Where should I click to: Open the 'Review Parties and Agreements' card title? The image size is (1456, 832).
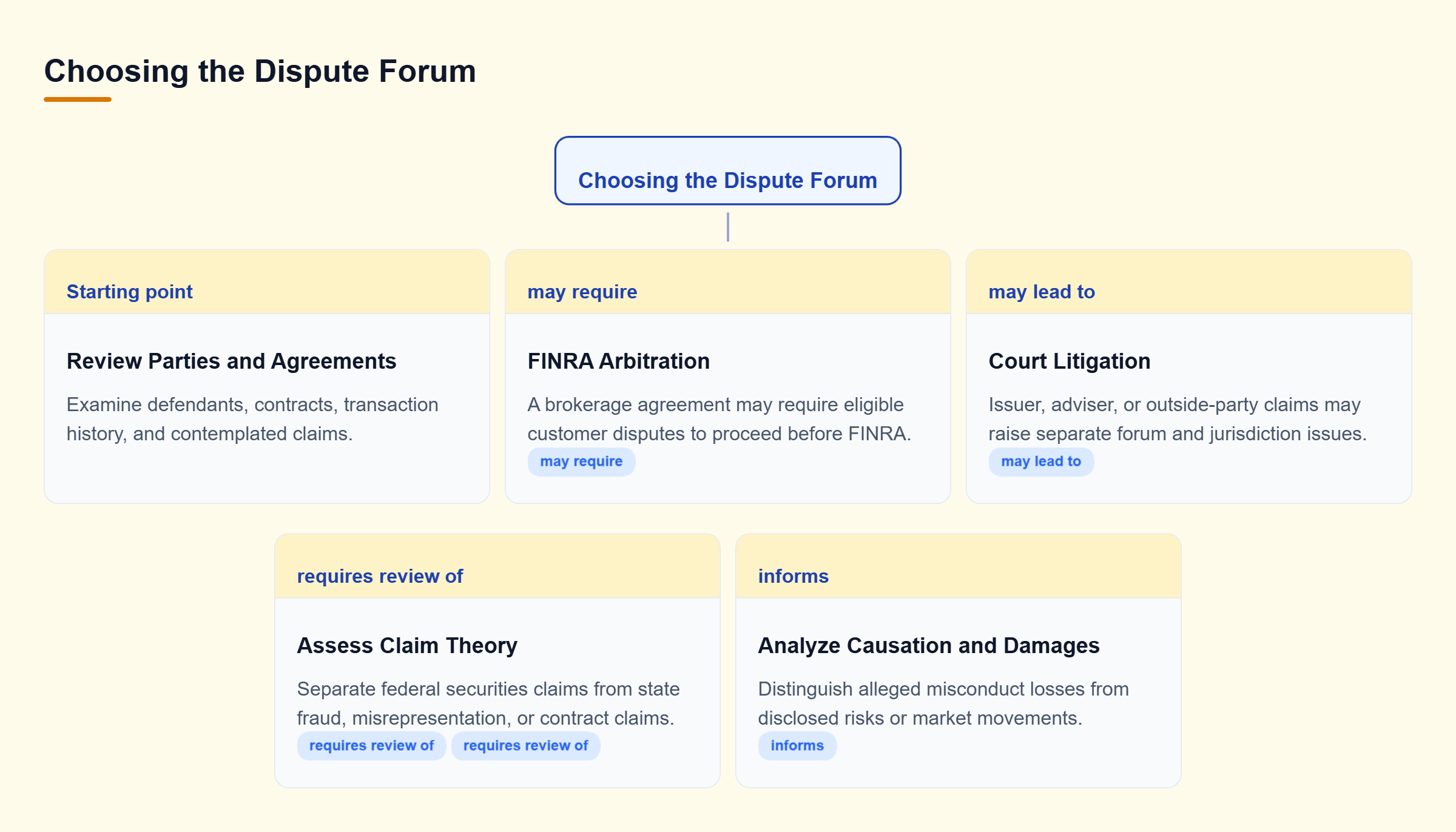(x=231, y=361)
